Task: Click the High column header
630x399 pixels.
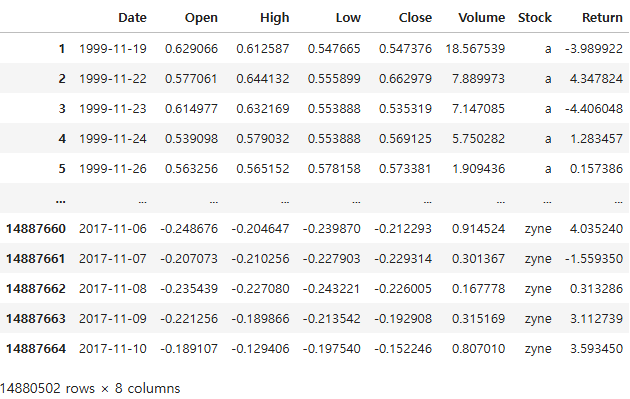Action: point(274,18)
